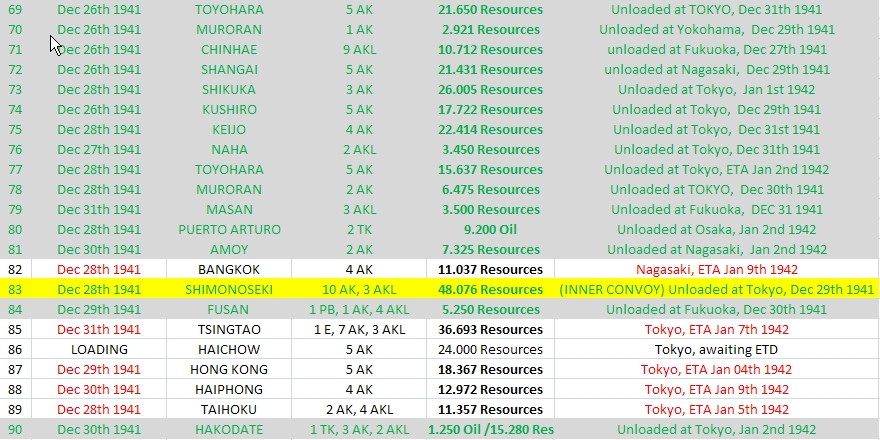This screenshot has width=880, height=440.
Task: Select 'Tokyo, ETA Jan 5th 1942' cell
Action: click(x=717, y=410)
